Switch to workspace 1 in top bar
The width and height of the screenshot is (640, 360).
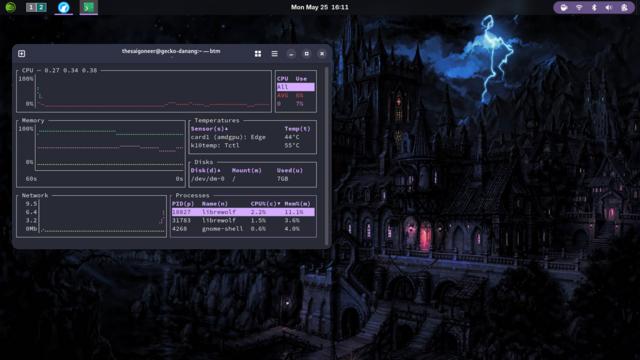point(31,7)
